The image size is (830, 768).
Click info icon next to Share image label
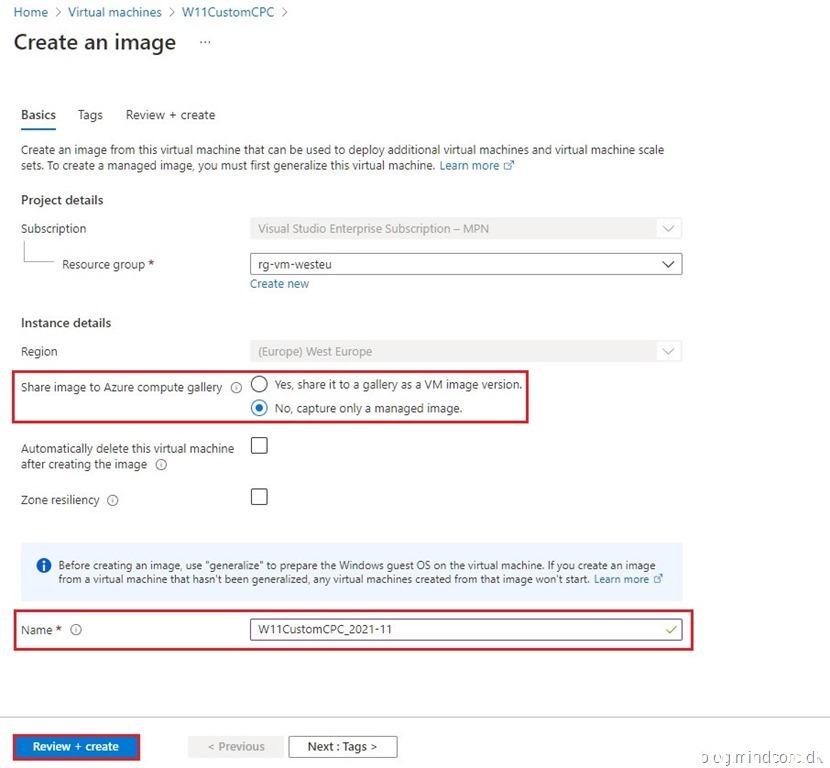click(x=236, y=388)
